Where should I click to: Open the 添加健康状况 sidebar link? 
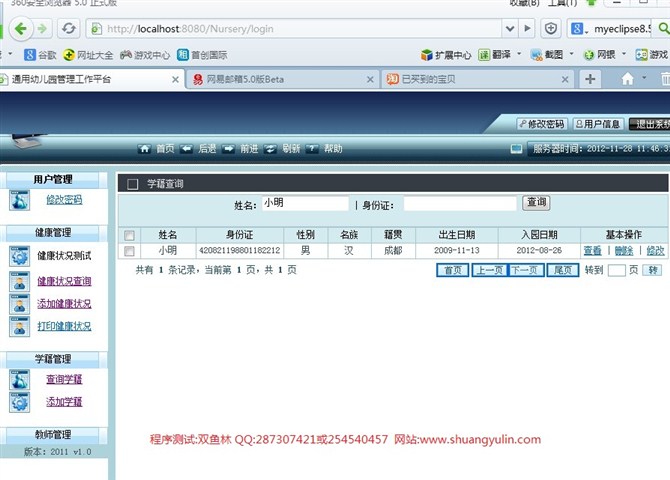(64, 304)
